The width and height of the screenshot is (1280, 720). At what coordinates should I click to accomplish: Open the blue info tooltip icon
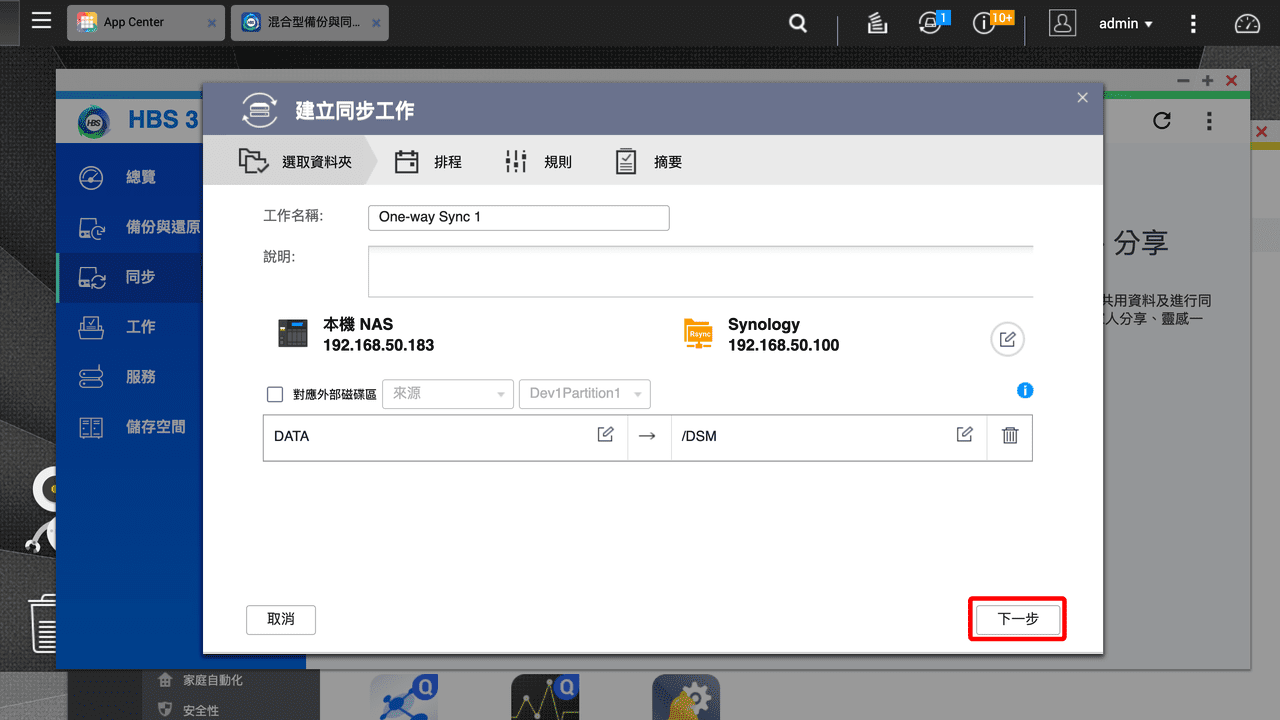1025,391
